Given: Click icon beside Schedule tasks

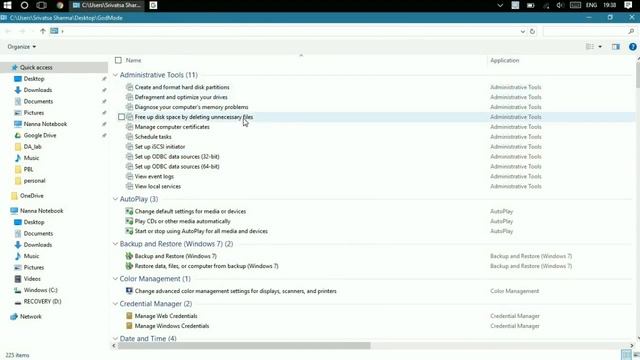Looking at the screenshot, I should (x=129, y=137).
